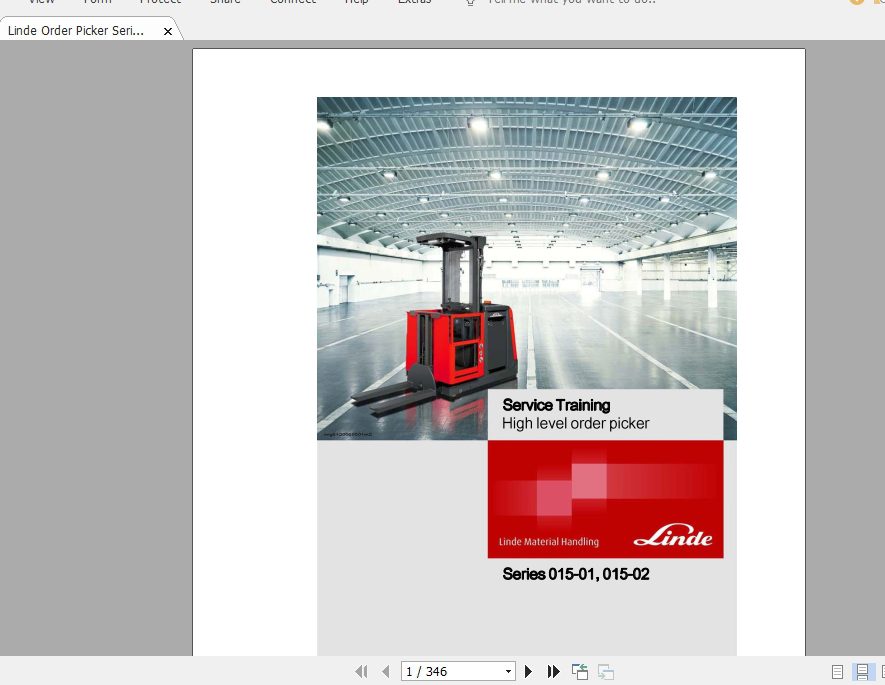Image resolution: width=885 pixels, height=685 pixels.
Task: Go to the previous page
Action: pyautogui.click(x=385, y=671)
